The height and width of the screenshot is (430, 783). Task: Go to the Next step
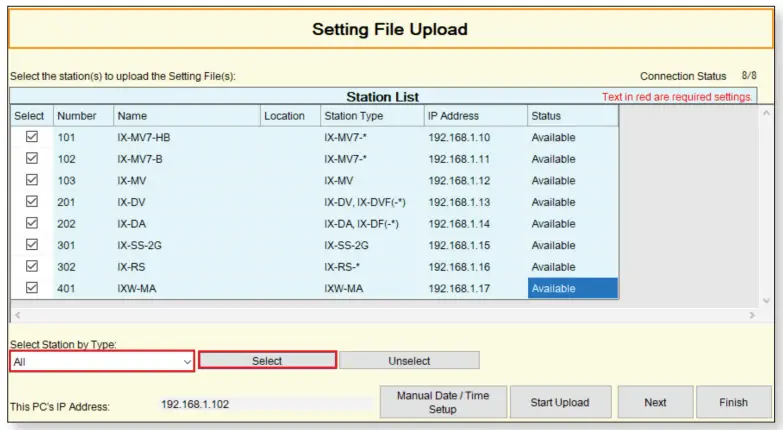(655, 402)
